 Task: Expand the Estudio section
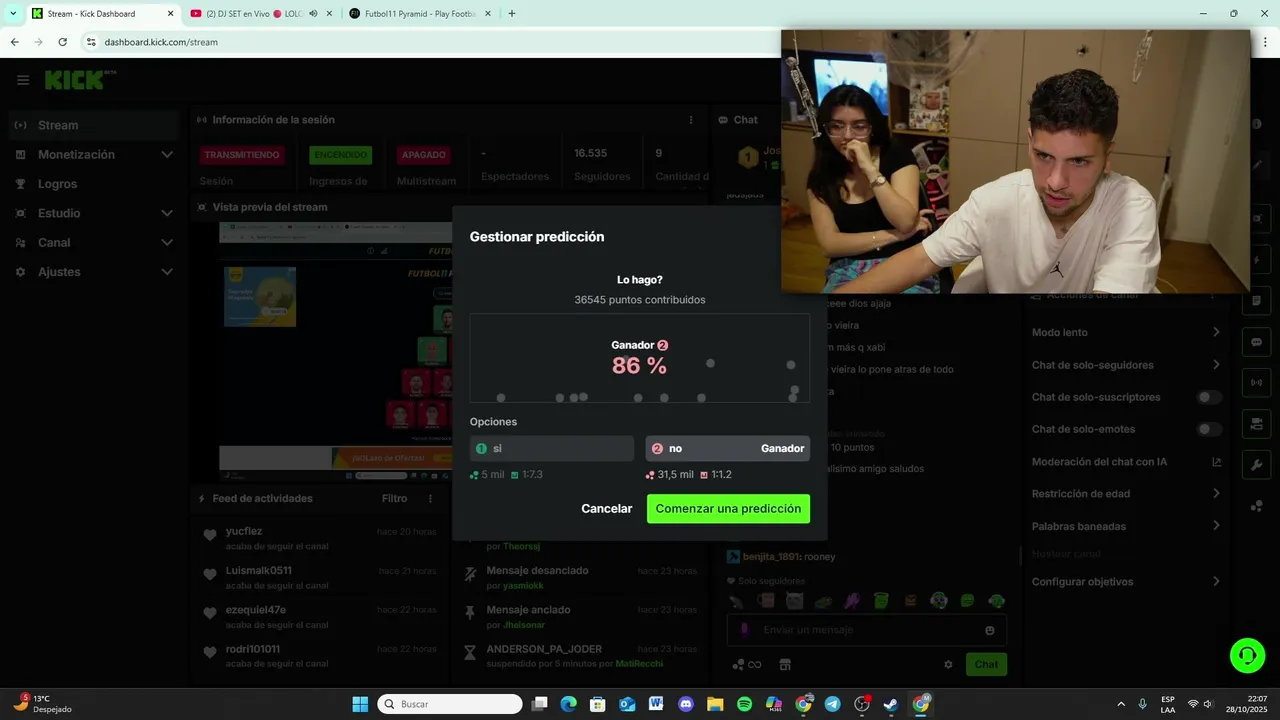coord(93,213)
